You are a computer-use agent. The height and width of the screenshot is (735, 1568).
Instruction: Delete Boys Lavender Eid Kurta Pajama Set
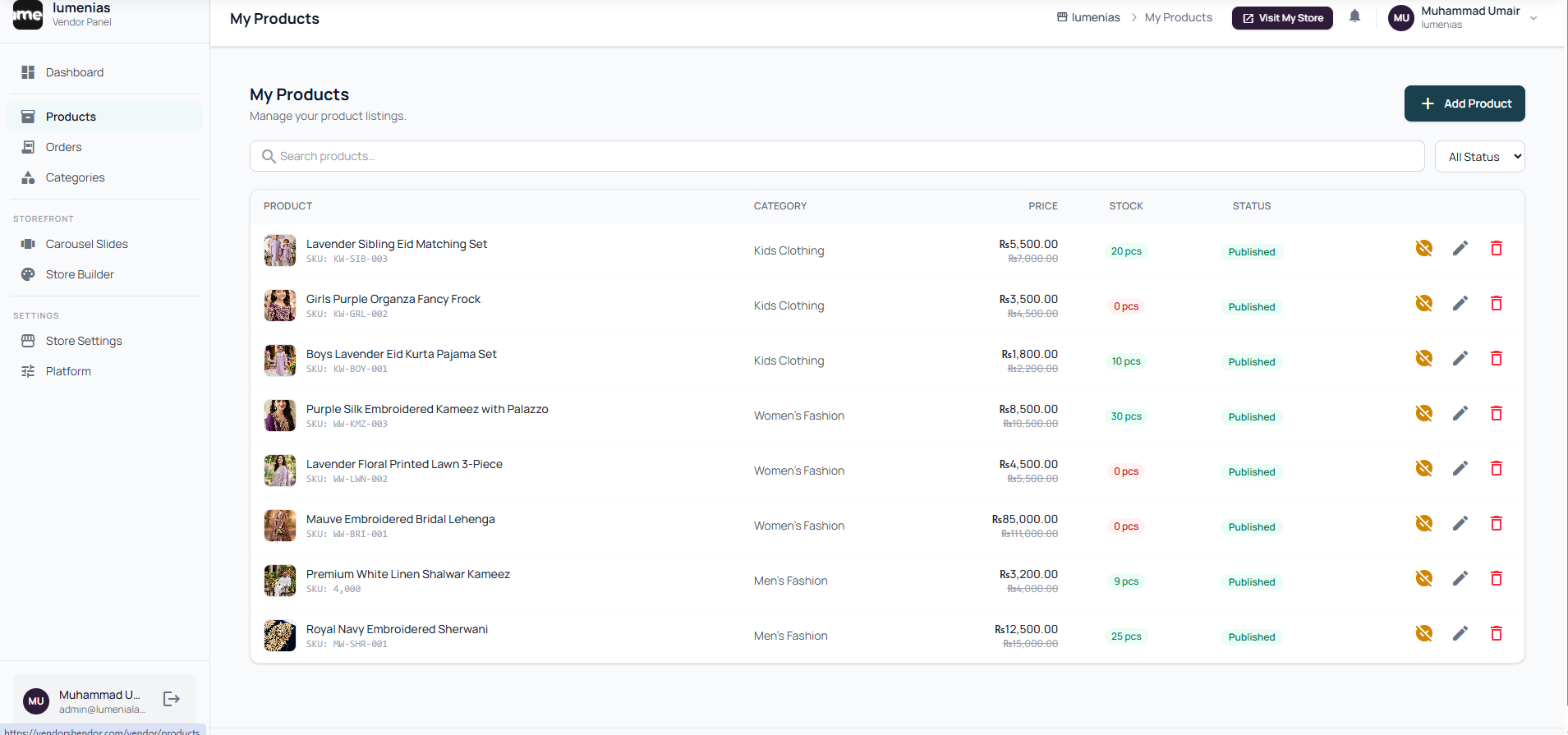1497,358
